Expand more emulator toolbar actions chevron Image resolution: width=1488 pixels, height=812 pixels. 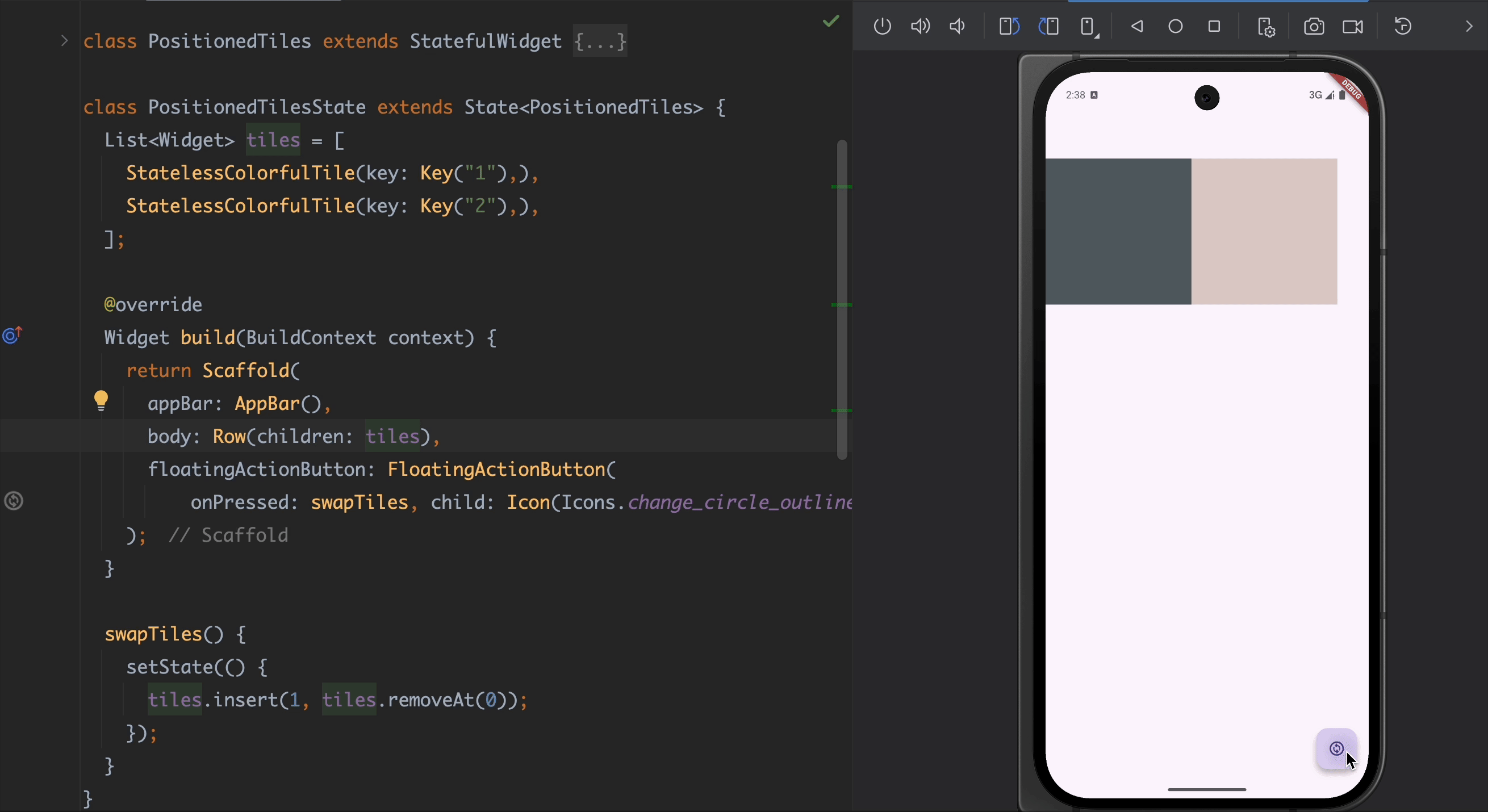tap(1468, 27)
